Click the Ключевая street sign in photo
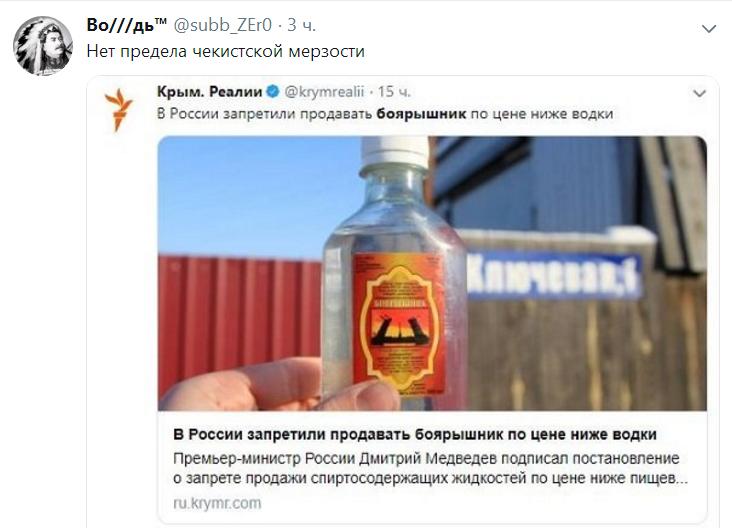 pyautogui.click(x=555, y=275)
